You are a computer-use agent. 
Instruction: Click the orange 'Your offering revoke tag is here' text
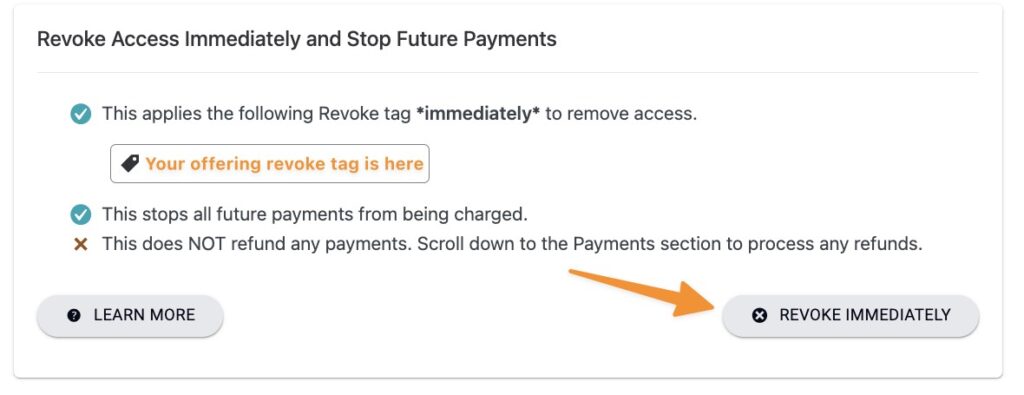pyautogui.click(x=284, y=164)
